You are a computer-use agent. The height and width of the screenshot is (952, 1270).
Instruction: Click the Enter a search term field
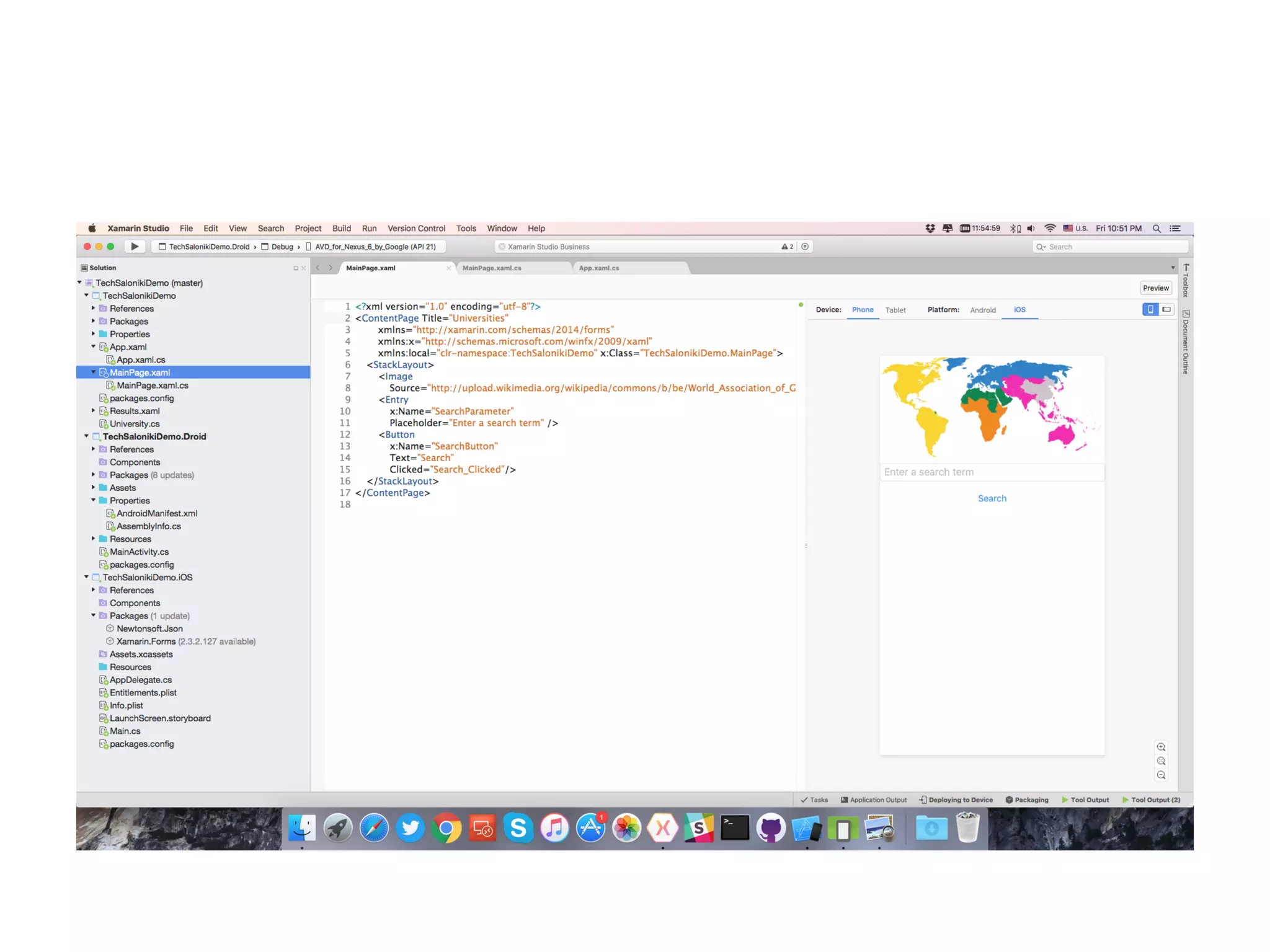tap(991, 472)
